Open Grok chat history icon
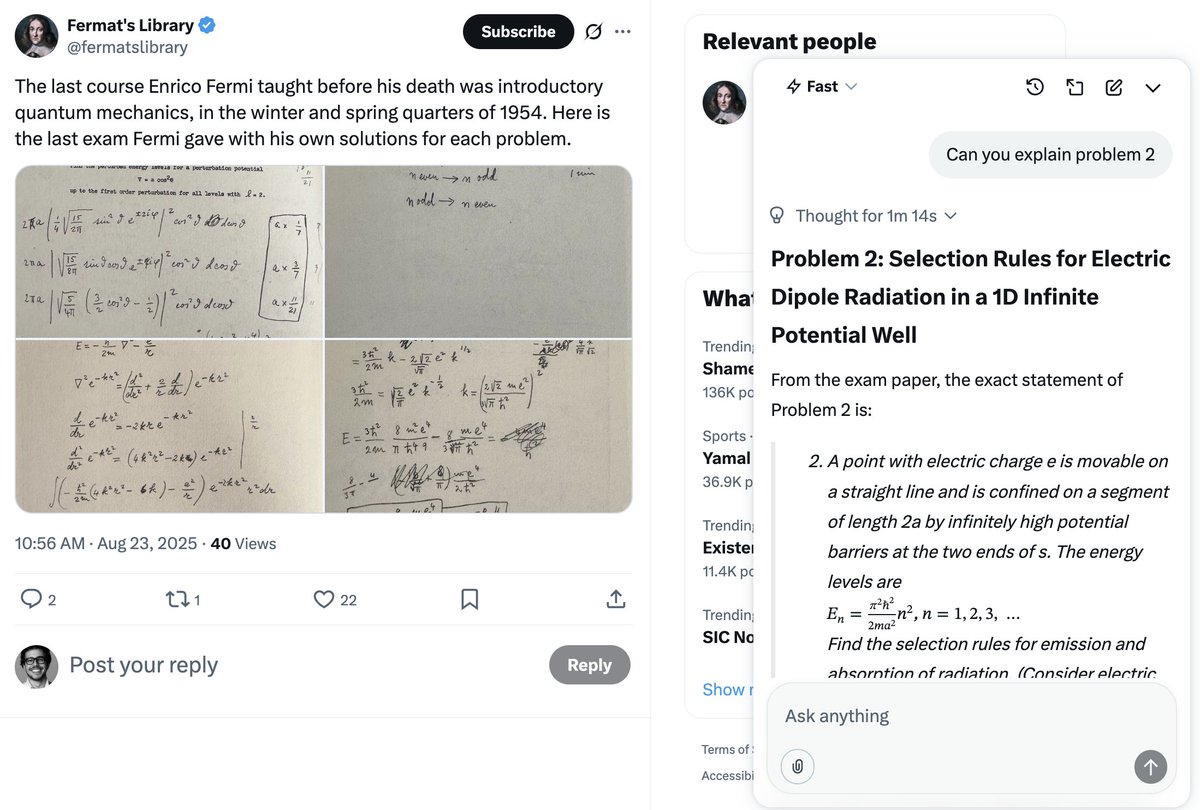1200x810 pixels. pos(1035,87)
